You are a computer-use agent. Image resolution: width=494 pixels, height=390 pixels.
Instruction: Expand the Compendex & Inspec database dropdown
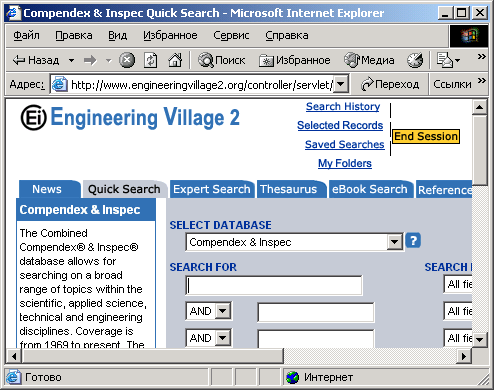tap(394, 242)
